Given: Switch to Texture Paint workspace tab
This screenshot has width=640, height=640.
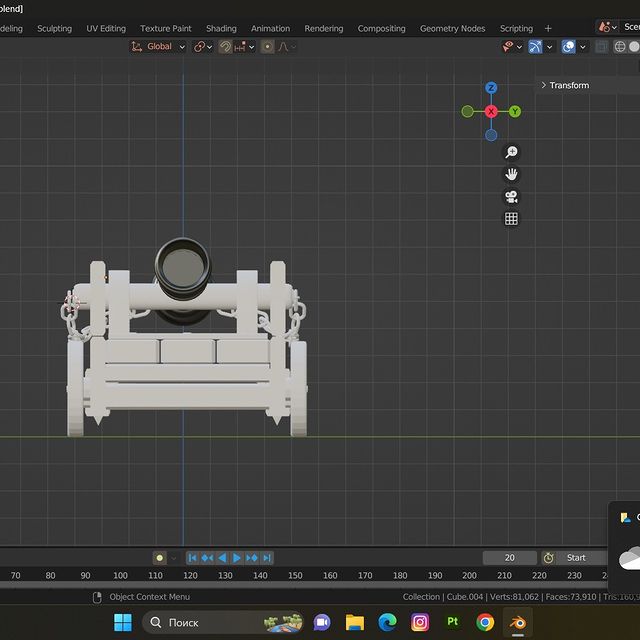Looking at the screenshot, I should tap(166, 29).
